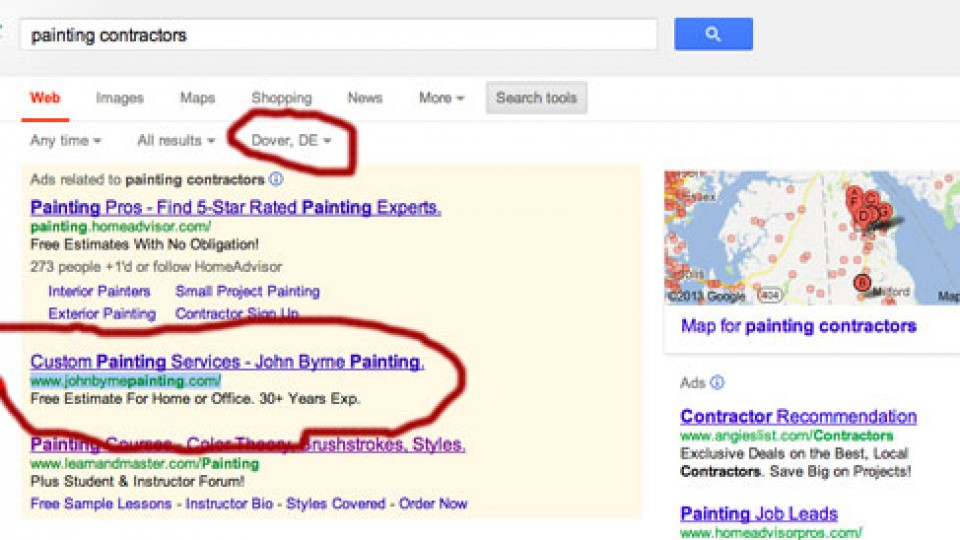Click the painting.homeadvisor.com URL

point(121,227)
